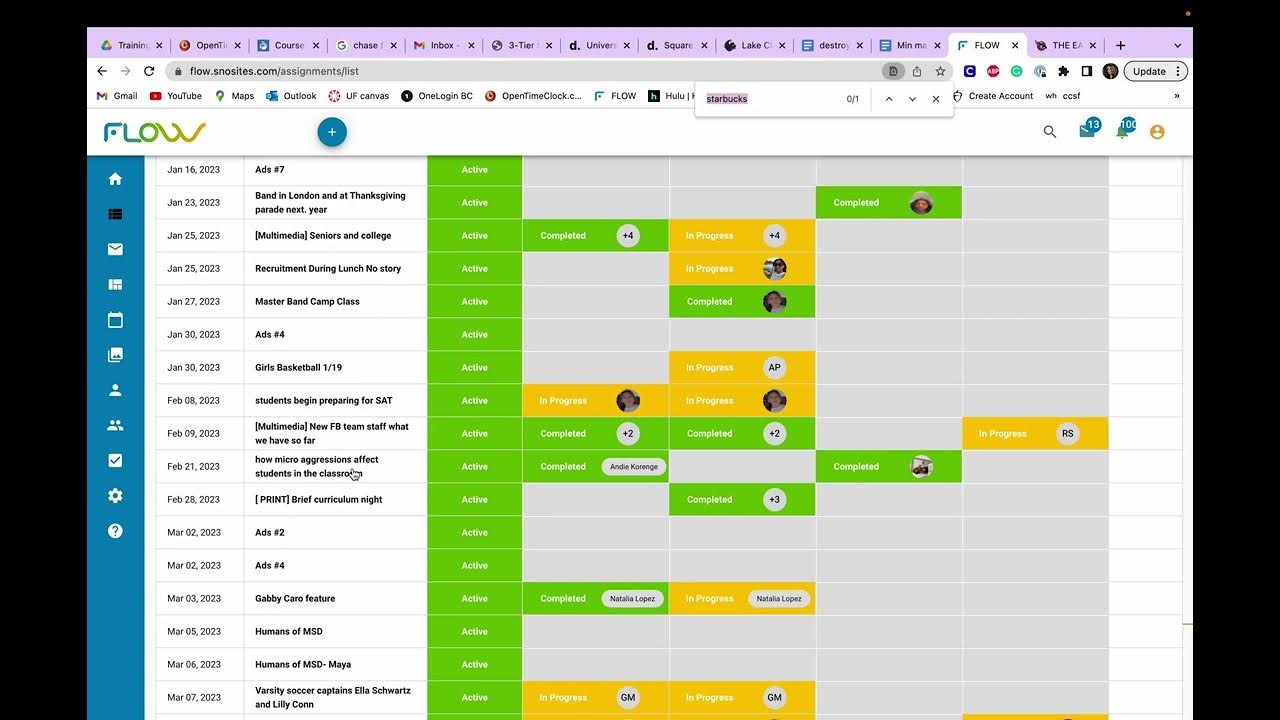Image resolution: width=1280 pixels, height=720 pixels.
Task: Click the search magnifier in FLOW header
Action: 1050,132
